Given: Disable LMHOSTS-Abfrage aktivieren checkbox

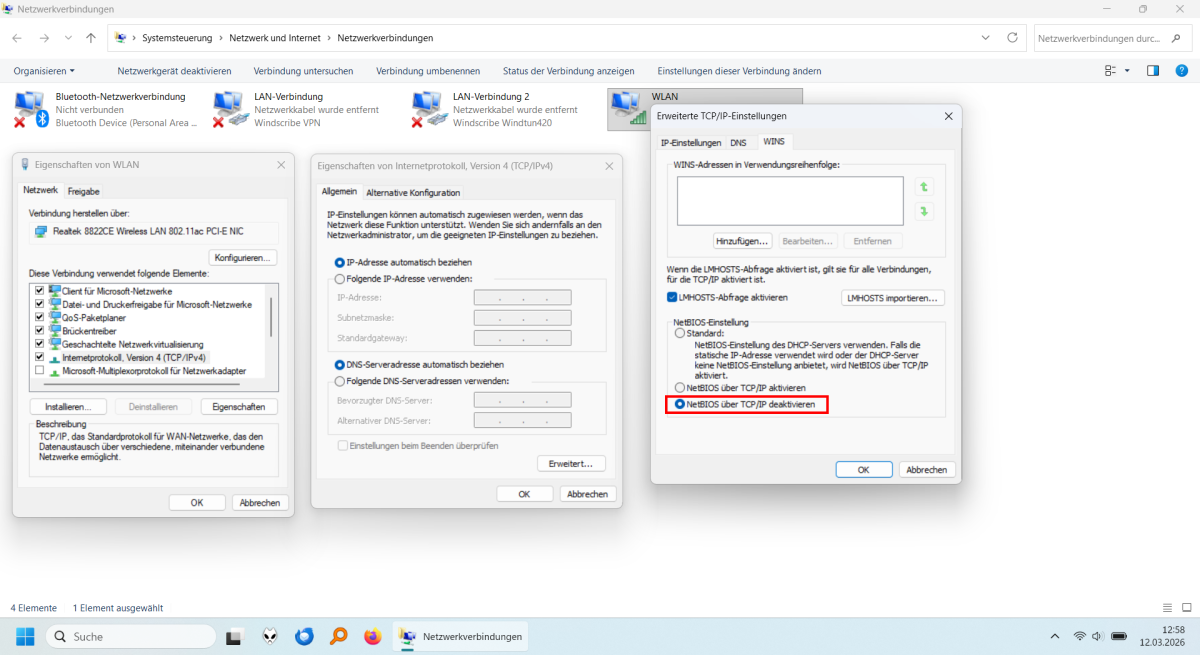Looking at the screenshot, I should [x=672, y=298].
